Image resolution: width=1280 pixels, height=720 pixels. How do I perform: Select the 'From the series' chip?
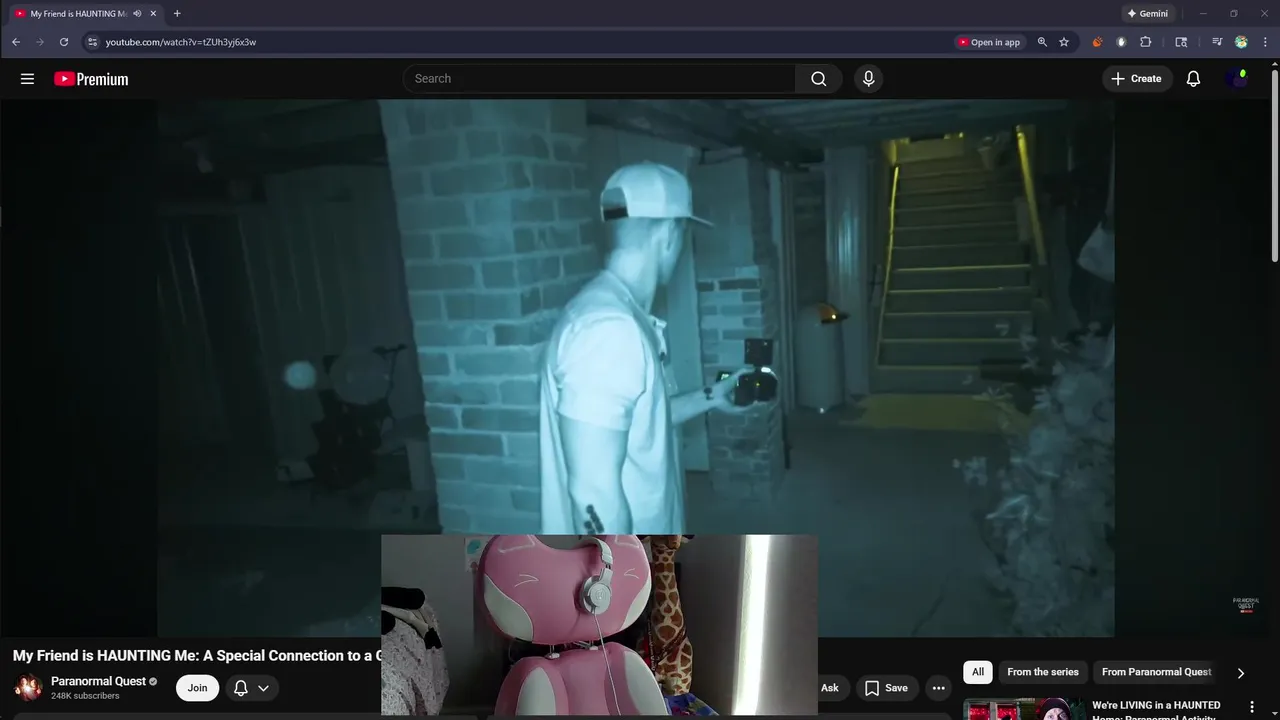tap(1043, 672)
